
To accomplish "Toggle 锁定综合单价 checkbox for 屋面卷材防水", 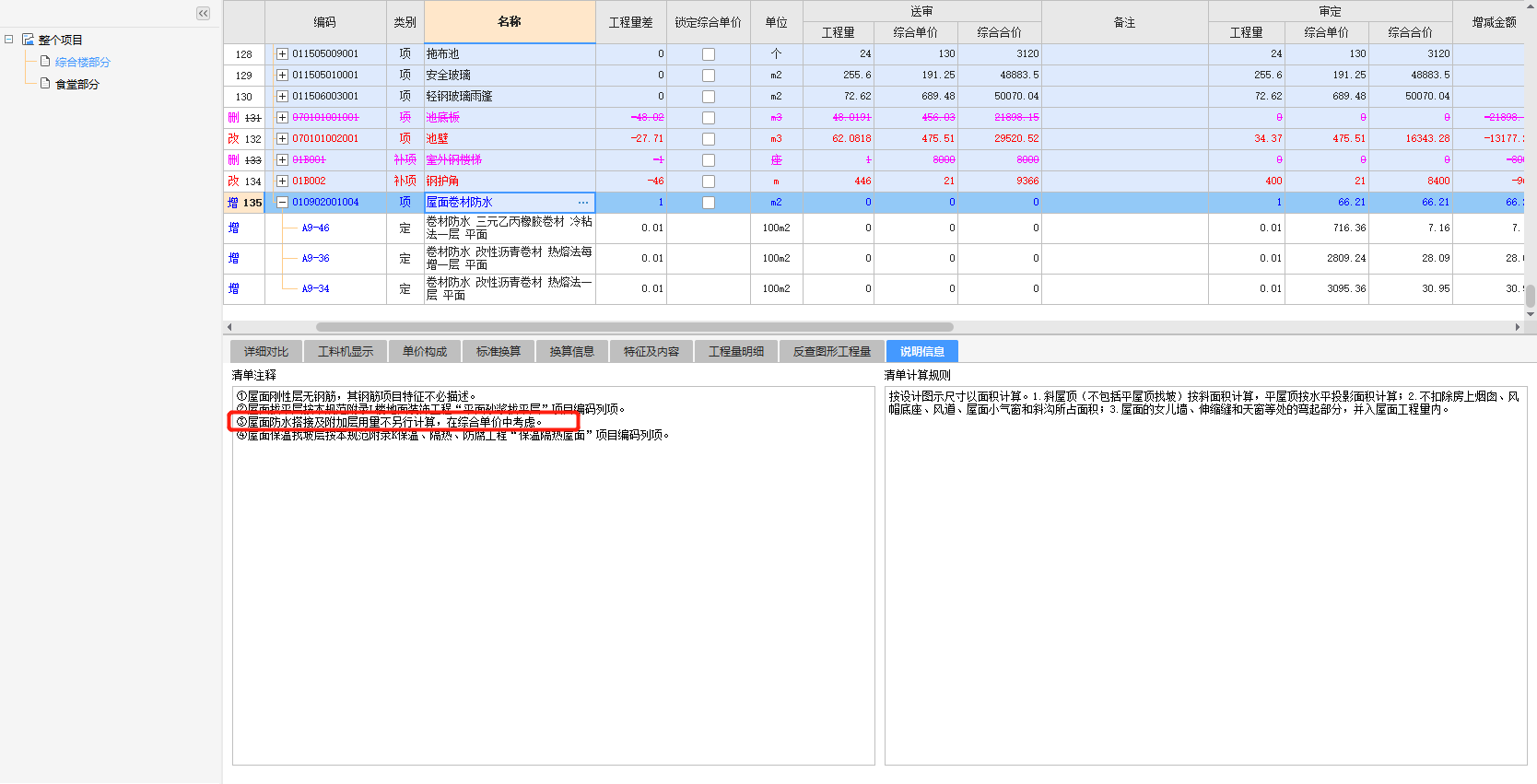I will click(709, 203).
